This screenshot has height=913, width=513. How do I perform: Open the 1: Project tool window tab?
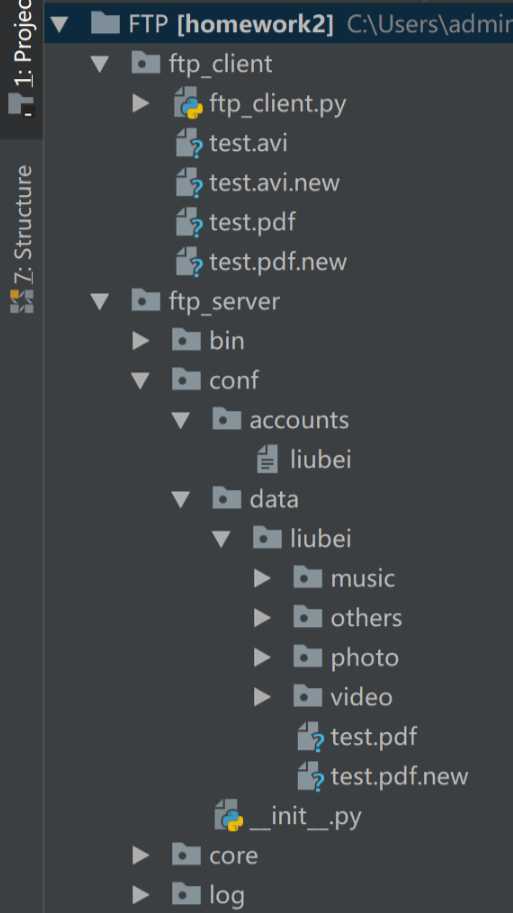22,58
